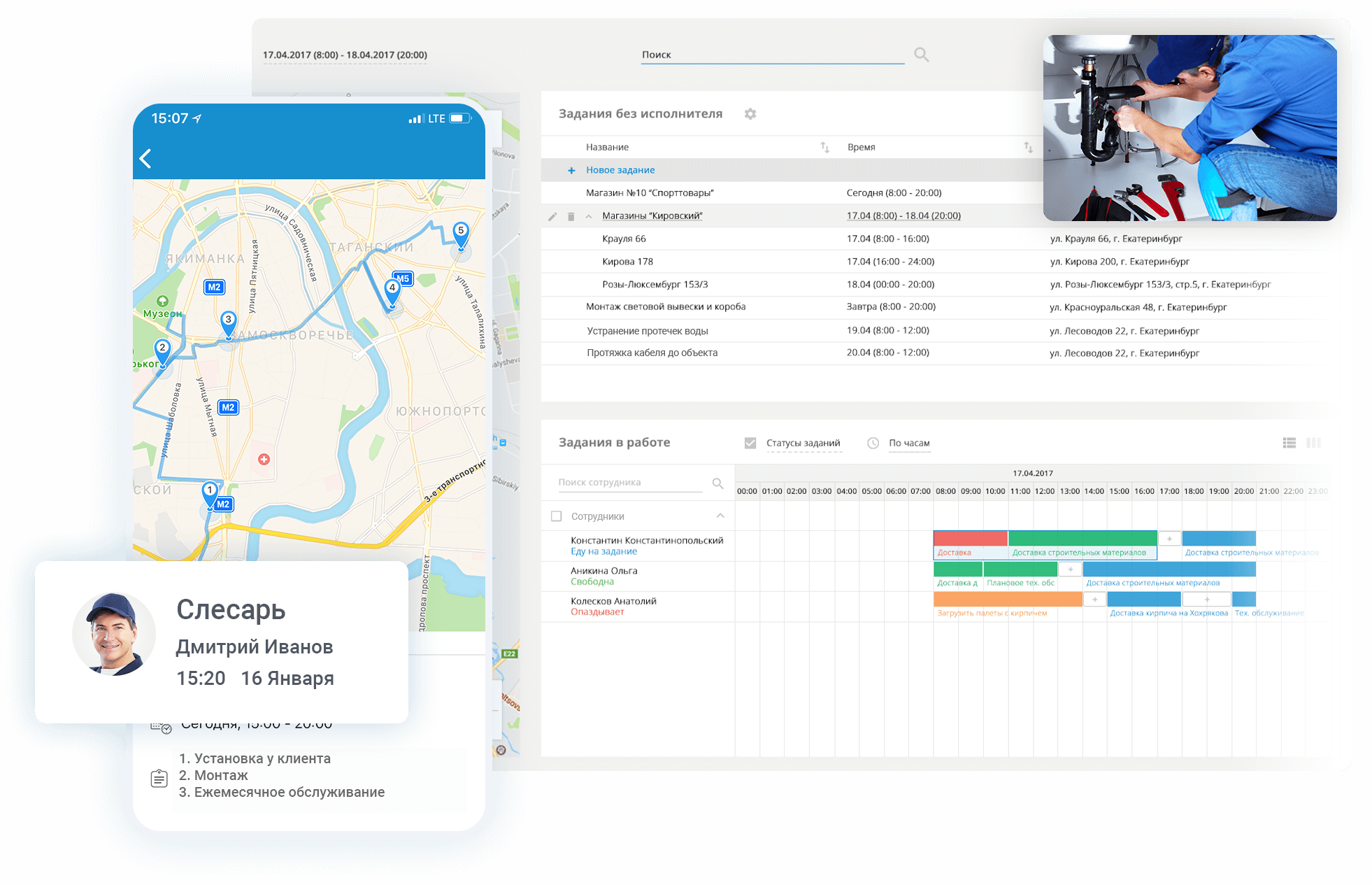Switch tasks-in-work to list view icon
Viewport: 1372px width, 885px height.
1289,443
